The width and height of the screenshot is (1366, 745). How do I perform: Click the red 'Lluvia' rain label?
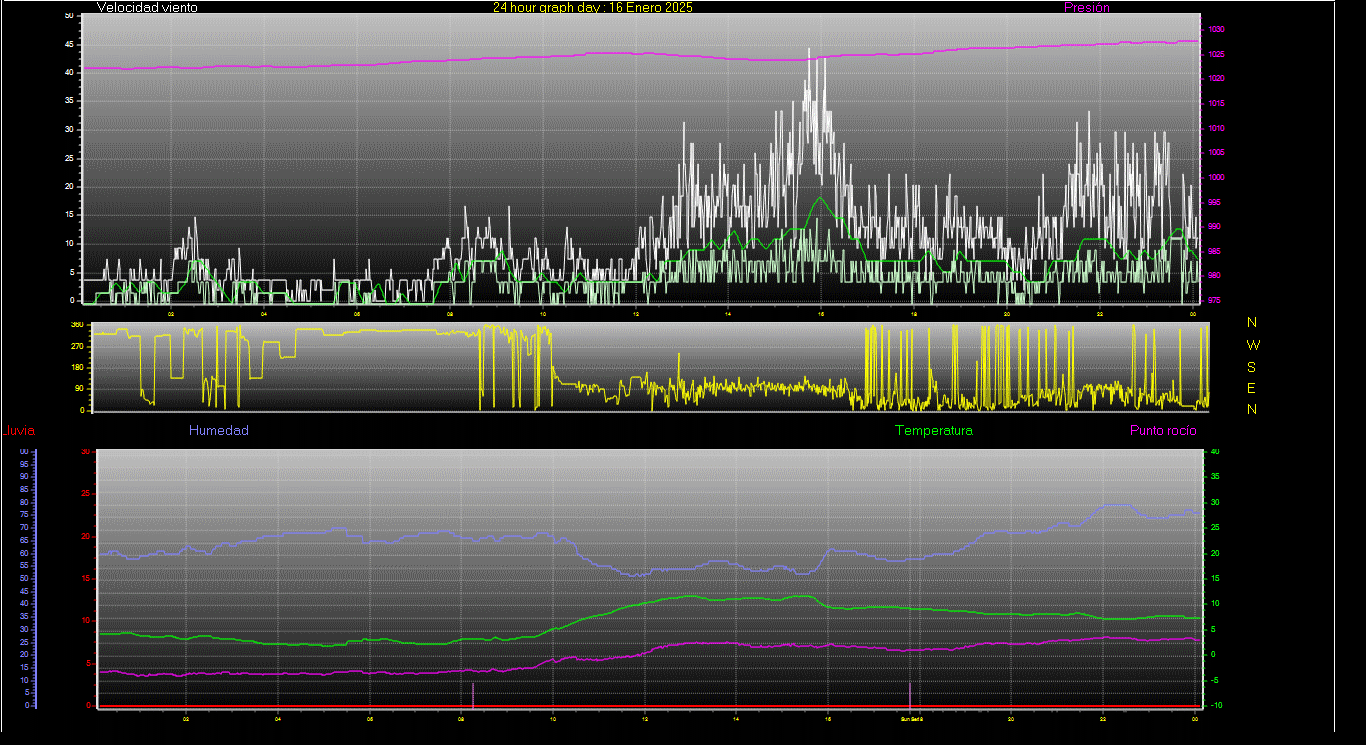point(19,431)
